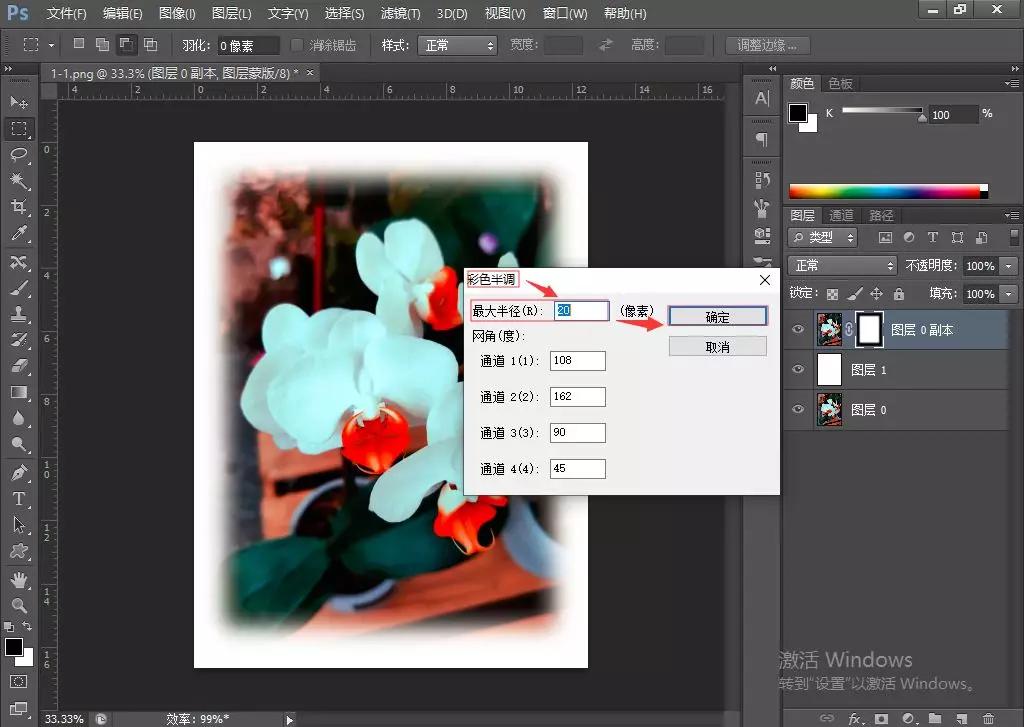Click the 图层 0 副本 mask thumbnail
1024x727 pixels.
point(871,330)
